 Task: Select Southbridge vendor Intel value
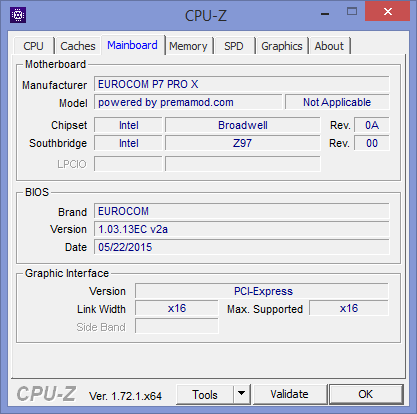pyautogui.click(x=128, y=143)
